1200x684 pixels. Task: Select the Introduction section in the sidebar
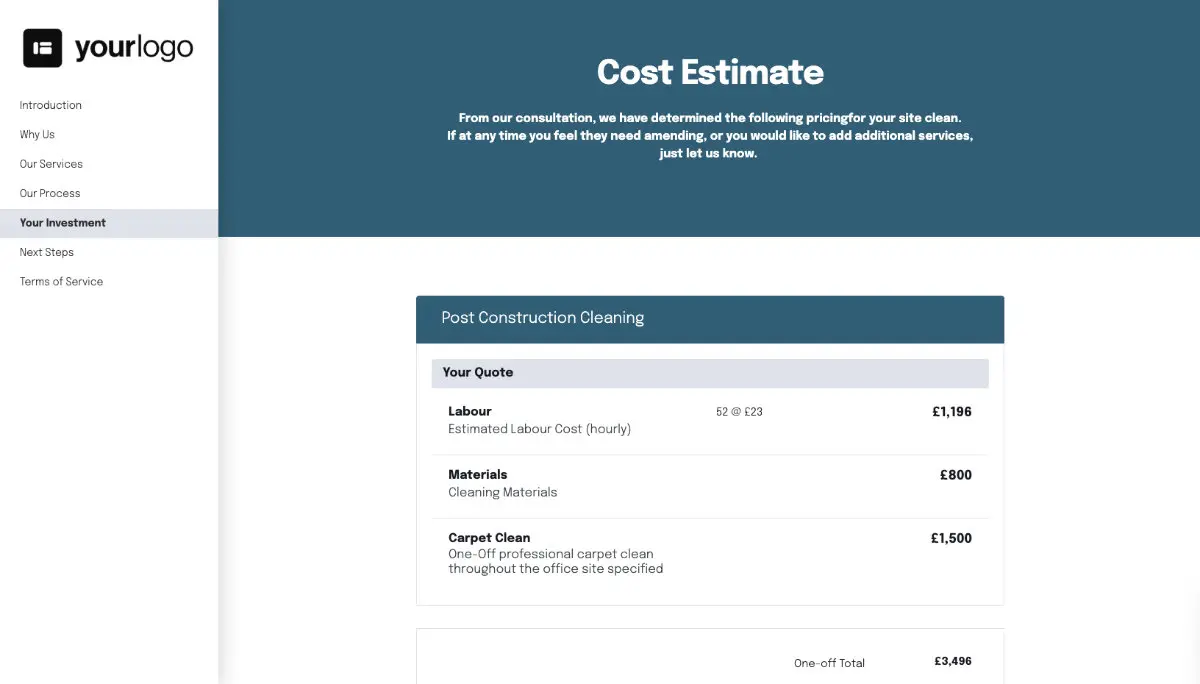(50, 105)
